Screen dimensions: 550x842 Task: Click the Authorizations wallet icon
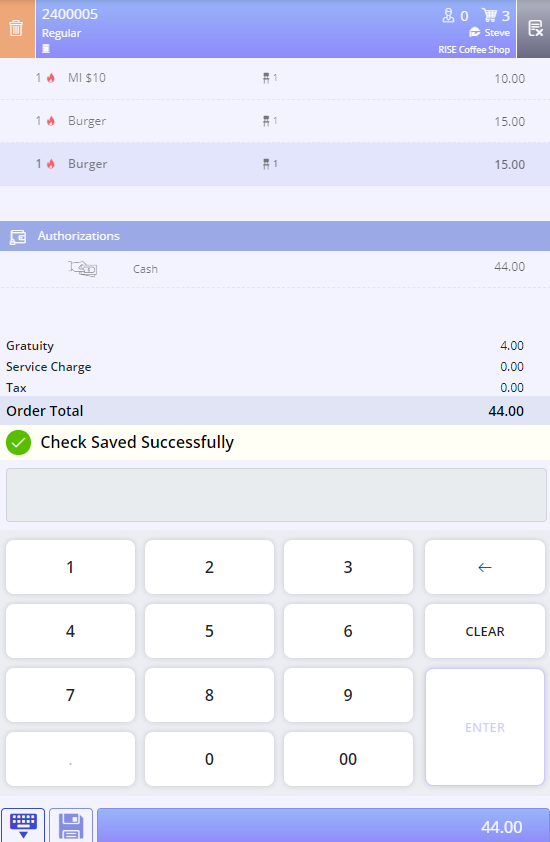click(x=18, y=236)
